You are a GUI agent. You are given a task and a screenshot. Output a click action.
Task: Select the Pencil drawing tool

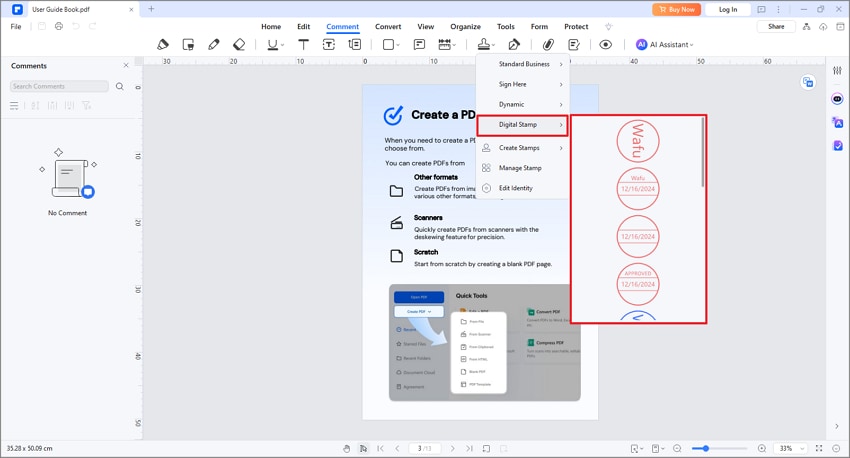214,44
